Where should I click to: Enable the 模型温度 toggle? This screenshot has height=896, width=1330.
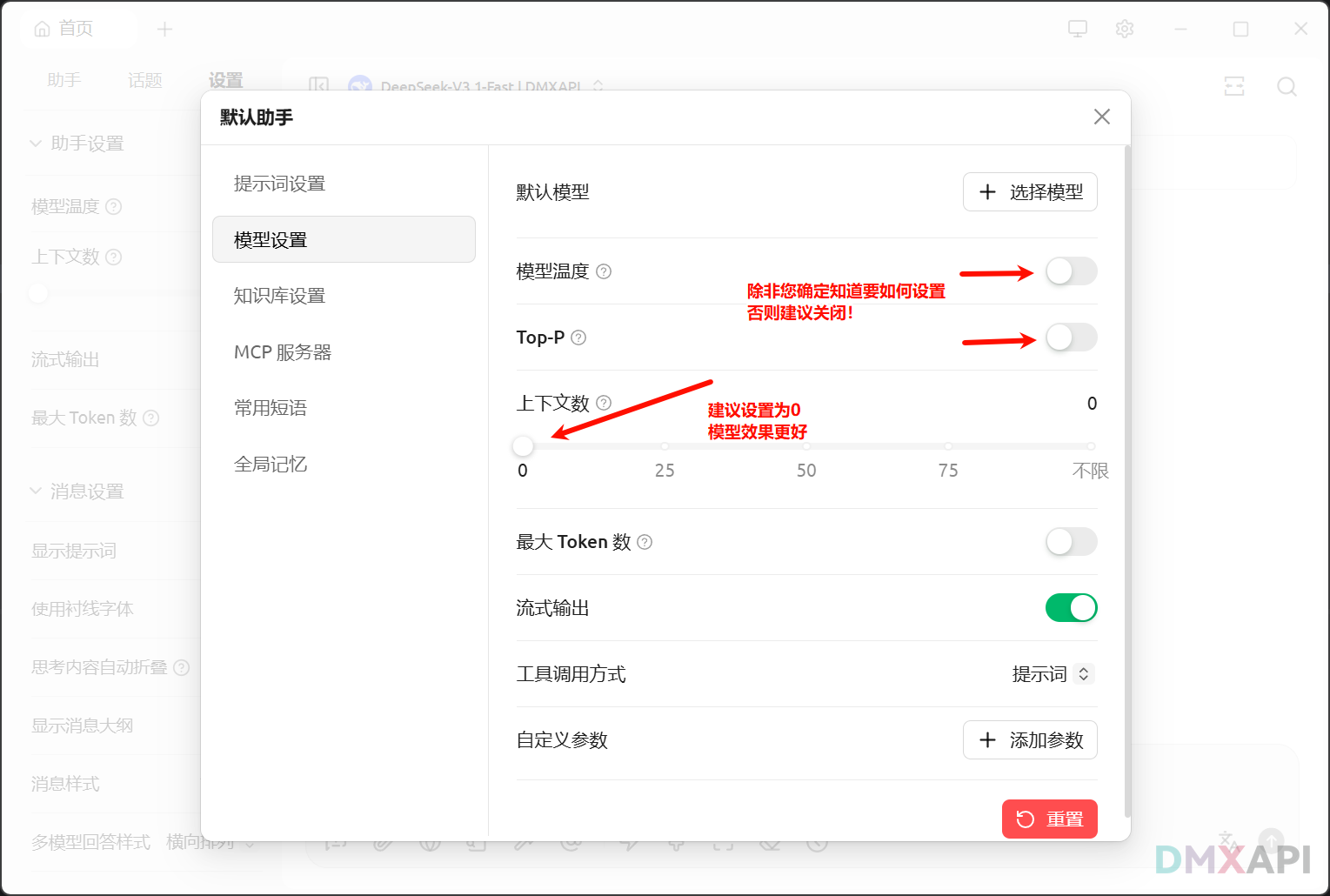1071,271
